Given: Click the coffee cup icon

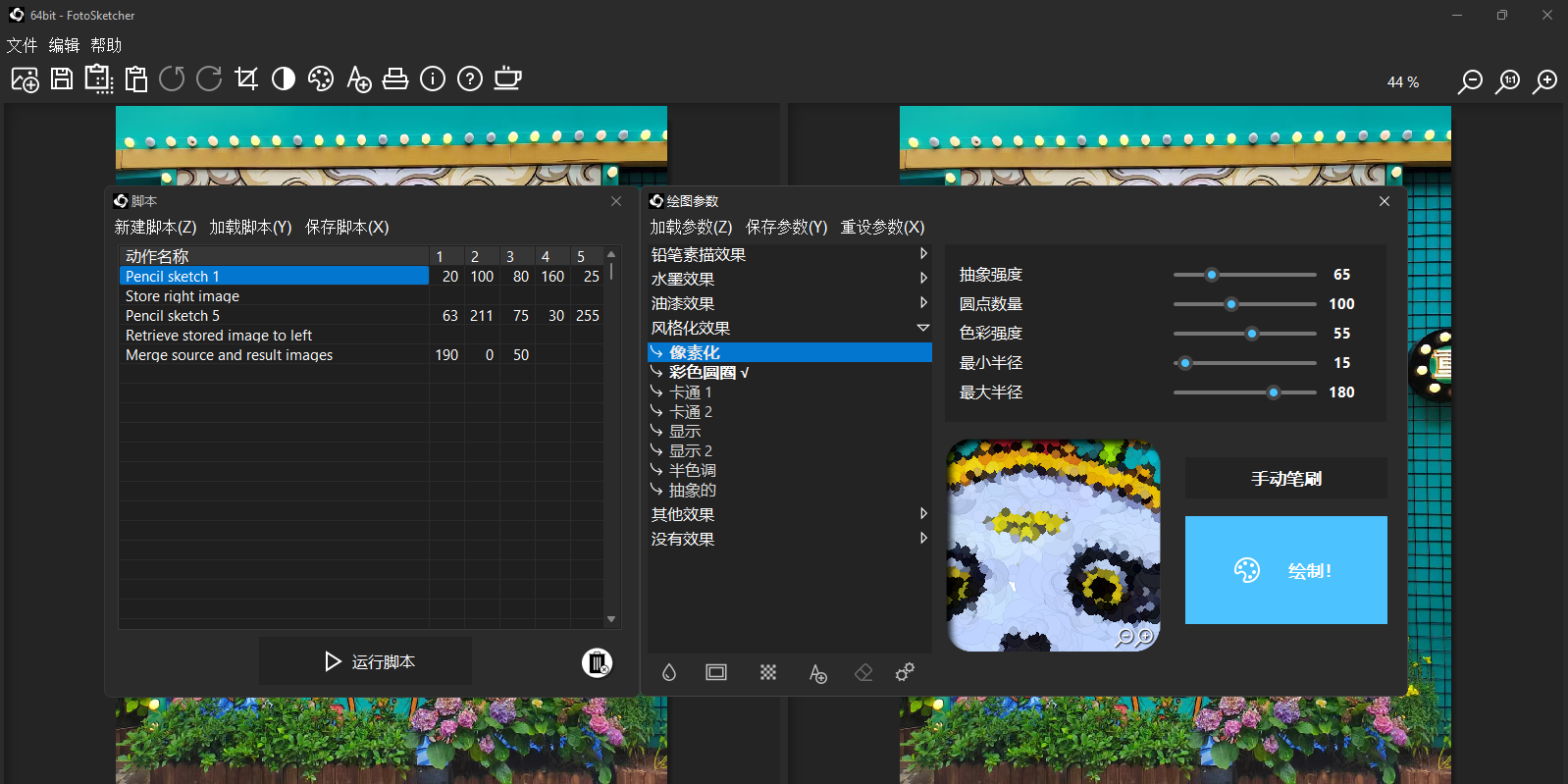Looking at the screenshot, I should 507,79.
